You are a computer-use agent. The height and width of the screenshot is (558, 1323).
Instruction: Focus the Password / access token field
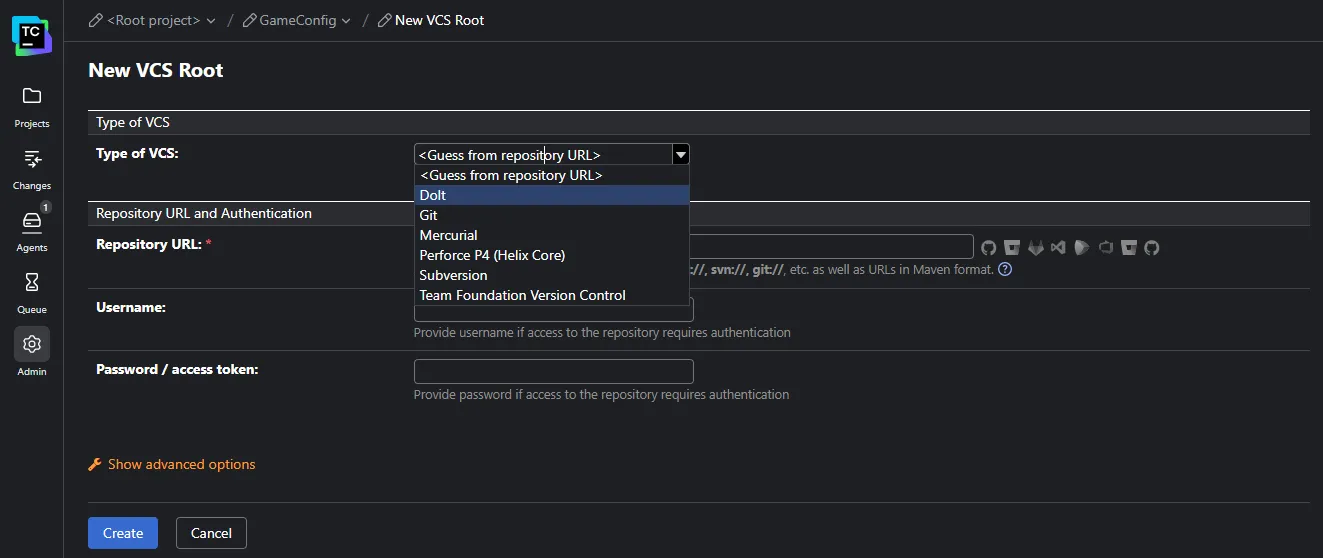point(554,371)
